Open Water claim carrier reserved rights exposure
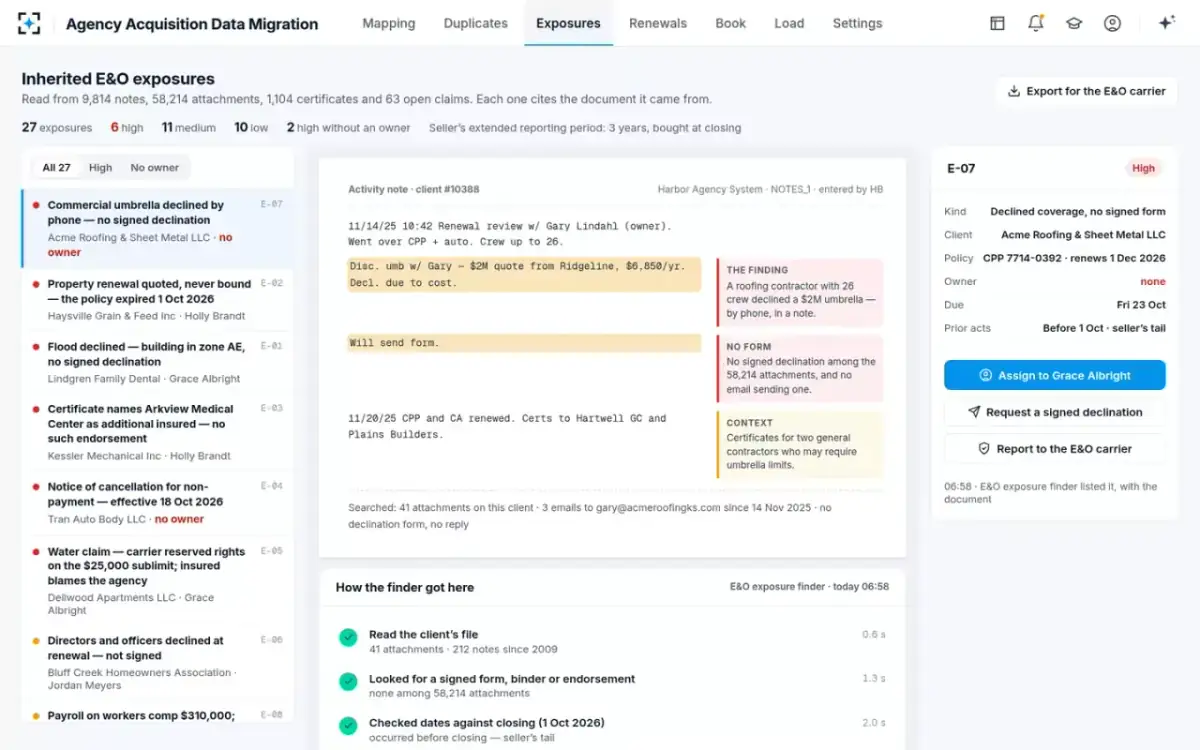 158,580
